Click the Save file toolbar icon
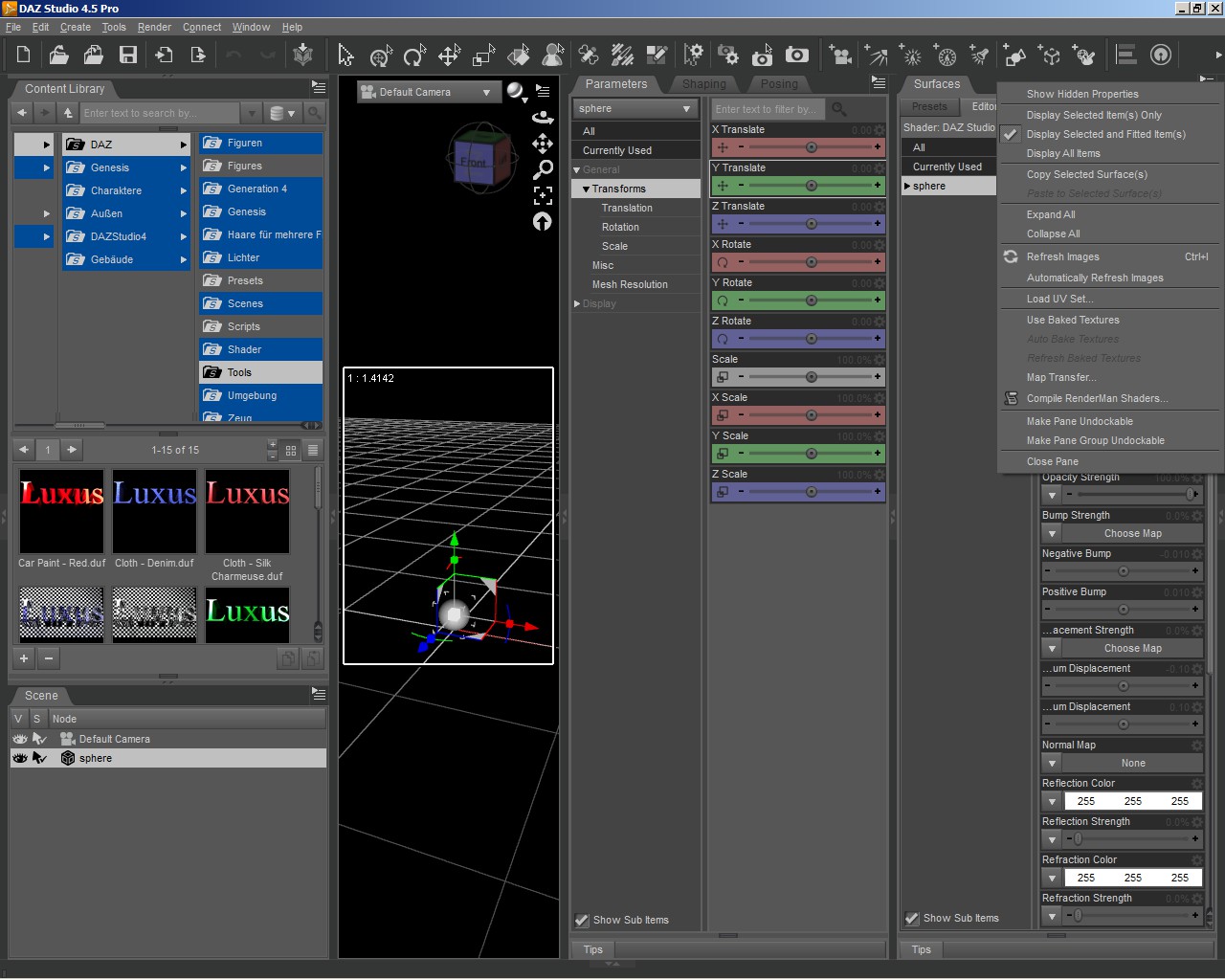The image size is (1225, 980). click(128, 55)
